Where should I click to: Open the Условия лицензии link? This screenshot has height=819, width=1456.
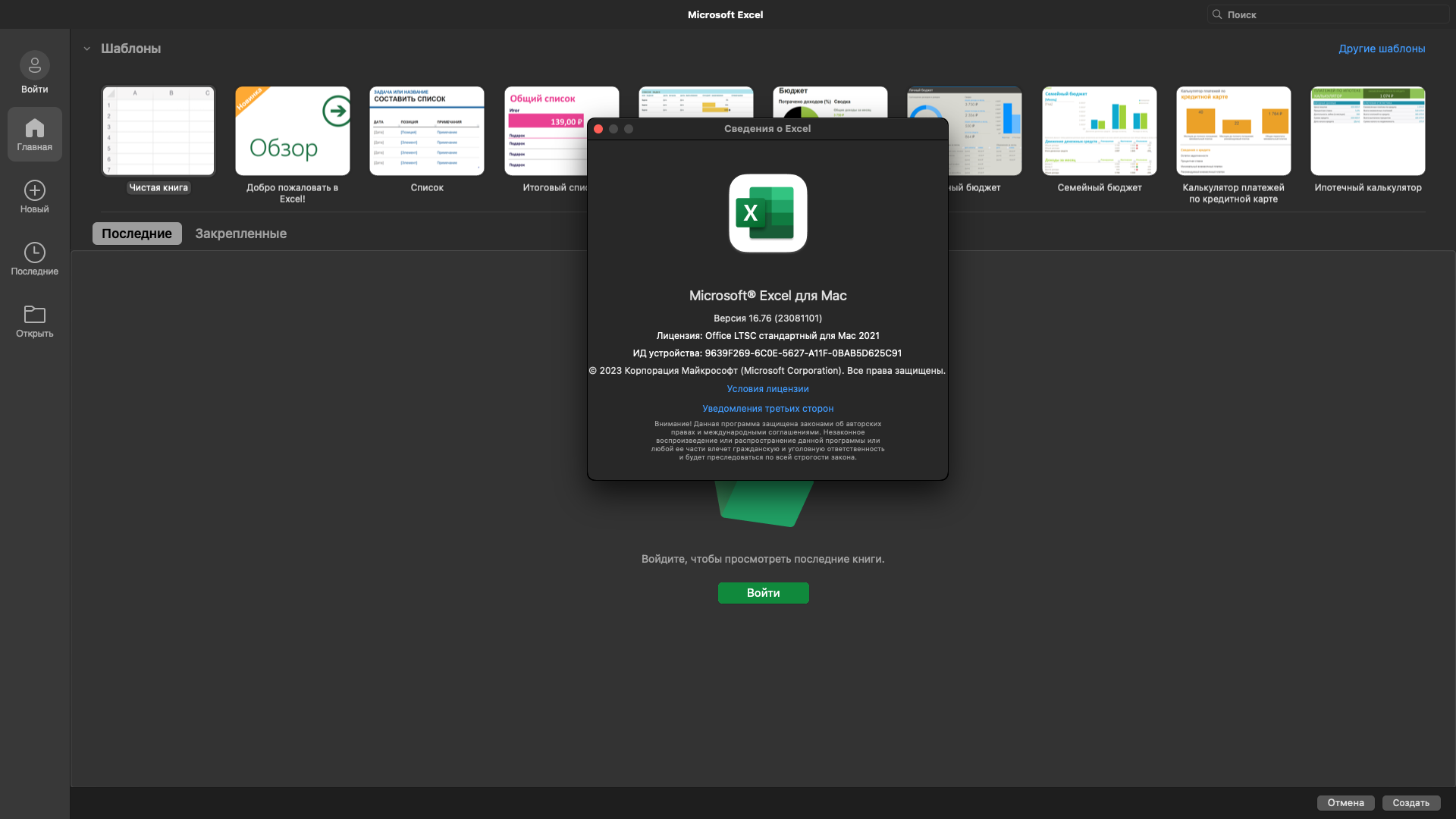tap(767, 389)
